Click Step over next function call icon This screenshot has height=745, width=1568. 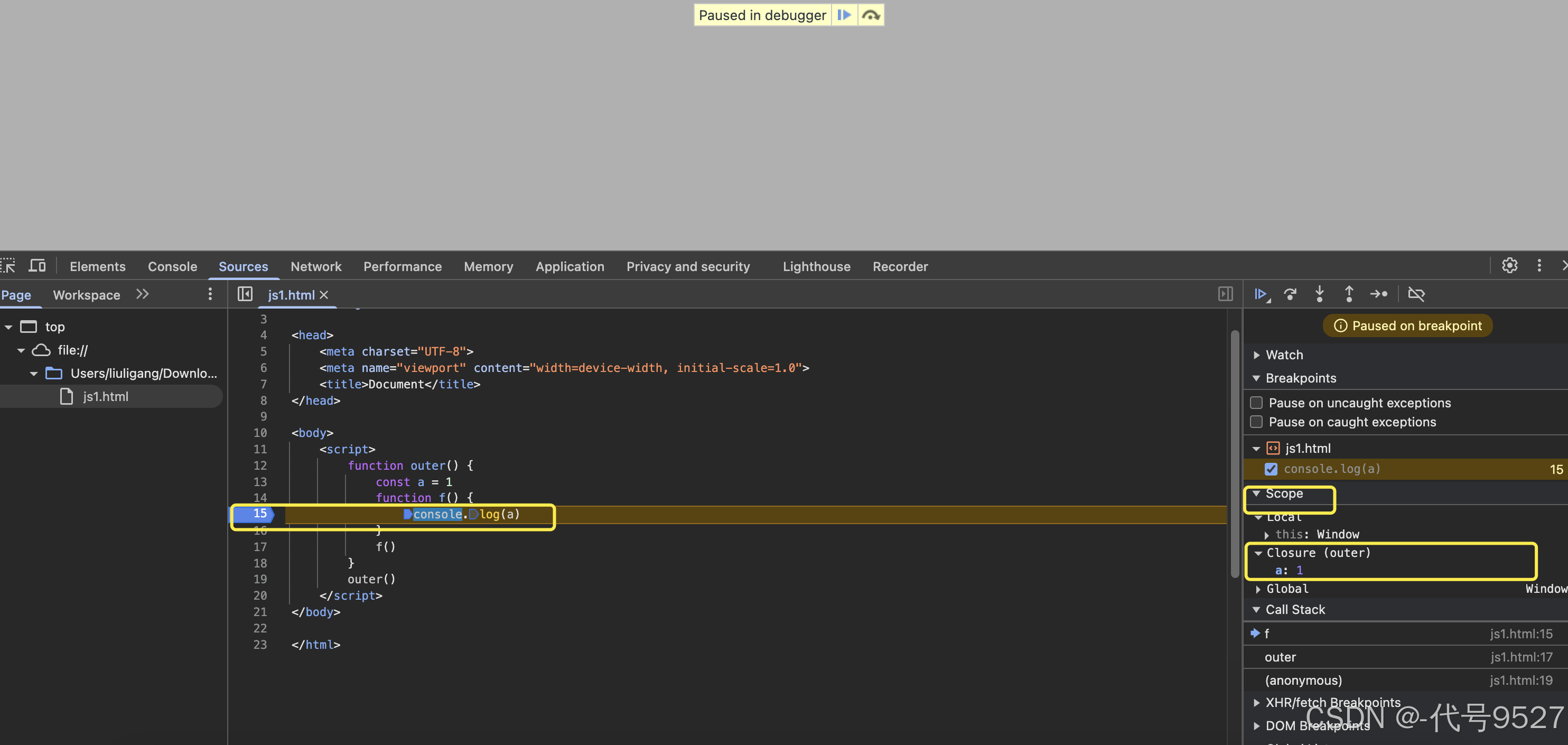click(1290, 295)
